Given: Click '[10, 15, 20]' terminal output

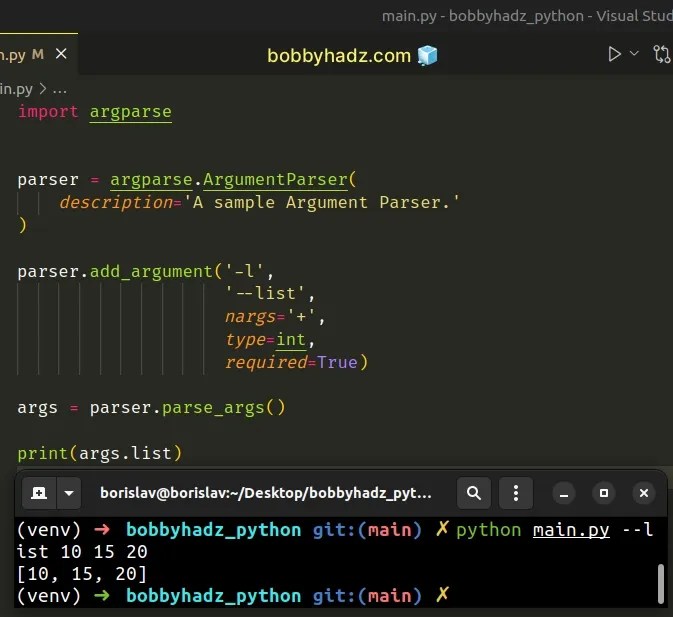Looking at the screenshot, I should pos(82,574).
